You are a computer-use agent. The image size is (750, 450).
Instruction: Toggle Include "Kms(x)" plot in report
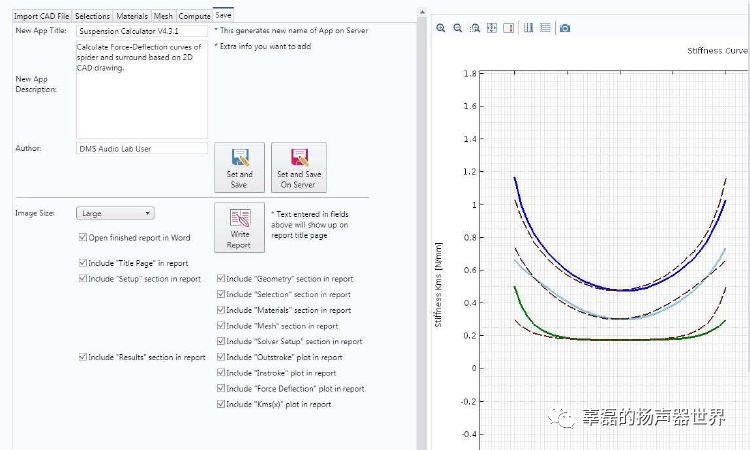(x=221, y=404)
